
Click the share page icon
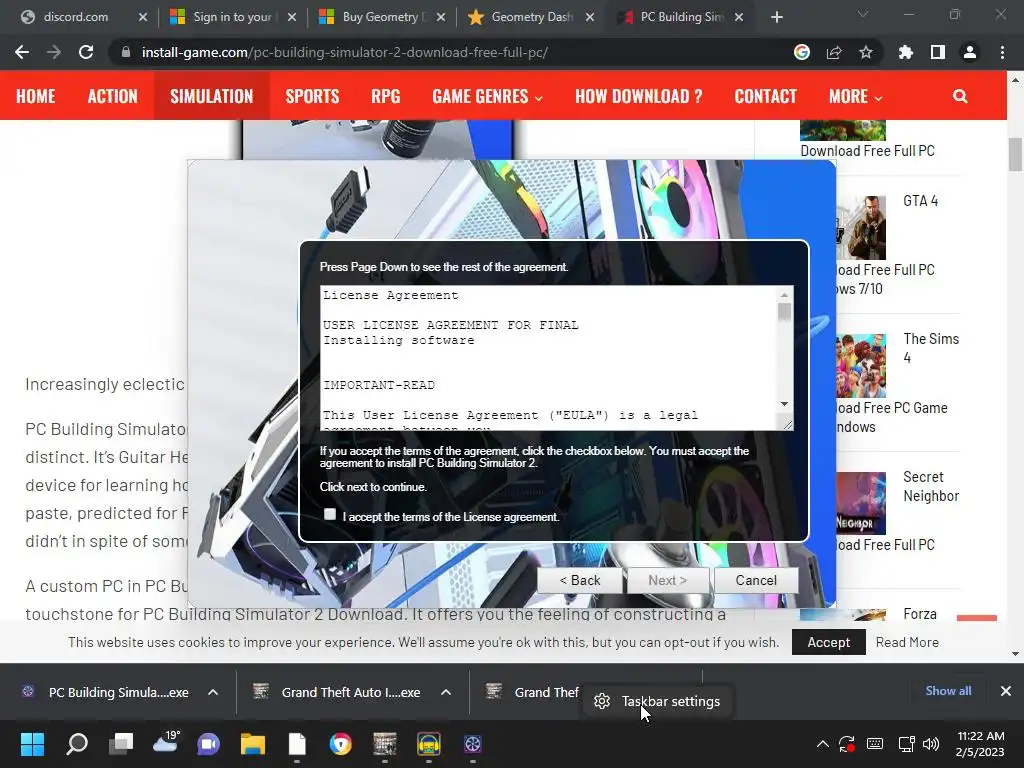coord(834,52)
